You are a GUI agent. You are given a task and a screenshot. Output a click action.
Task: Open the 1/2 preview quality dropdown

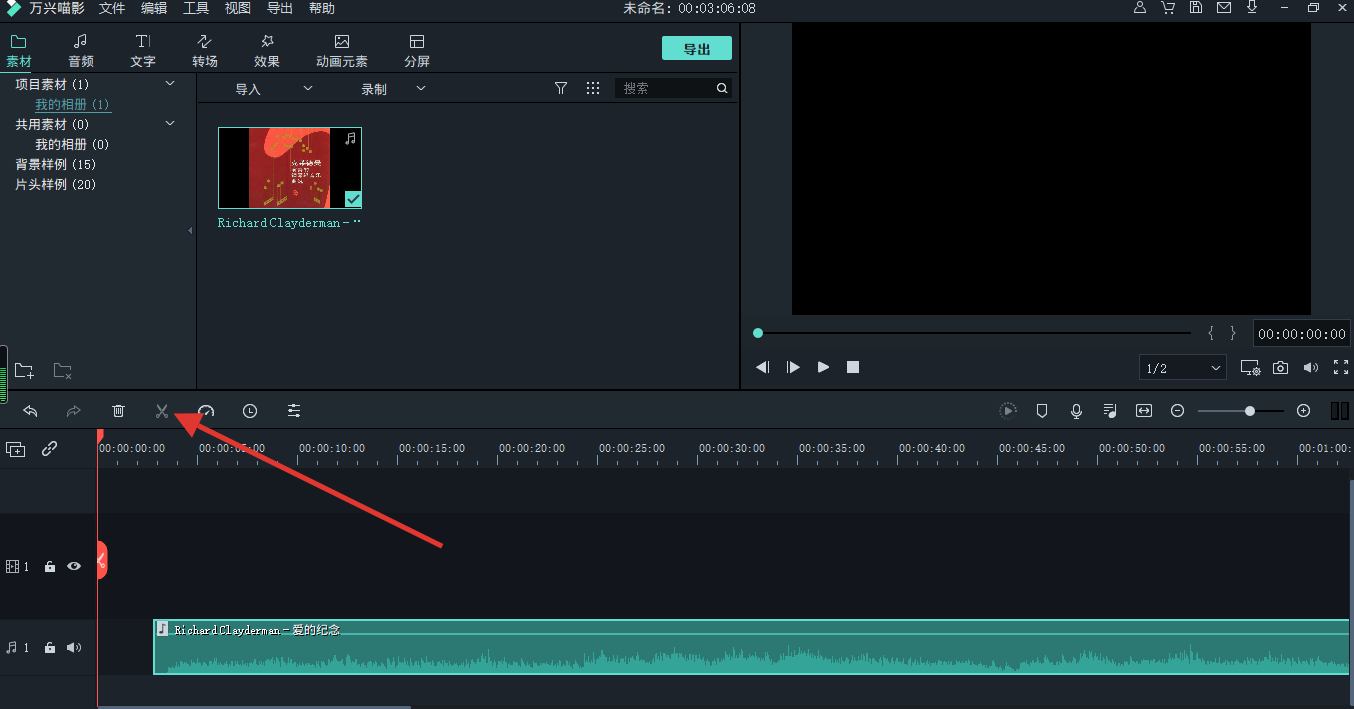pos(1182,368)
